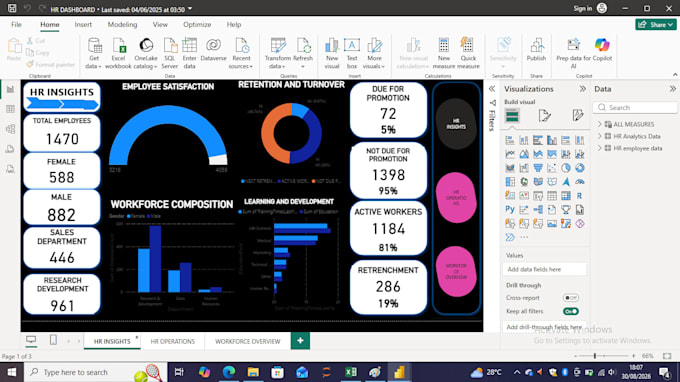Click the pink HR Operations navigation button
Viewport: 680px width, 382px height.
[456, 198]
